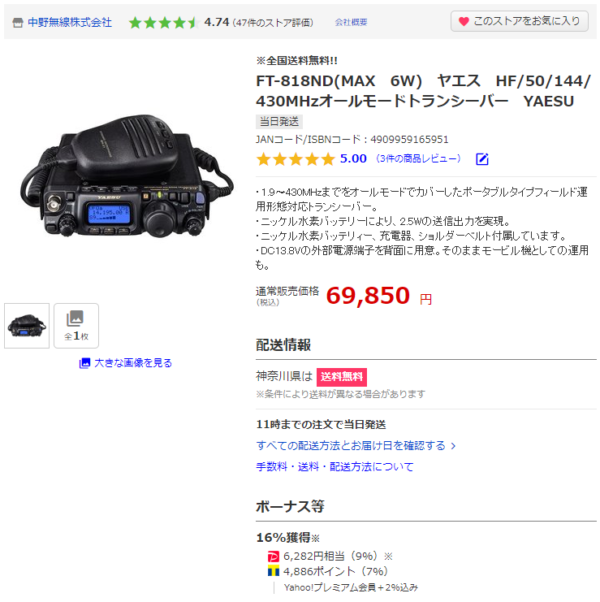Open the 会社概要 company overview link
Viewport: 600px width, 602px height.
point(350,22)
